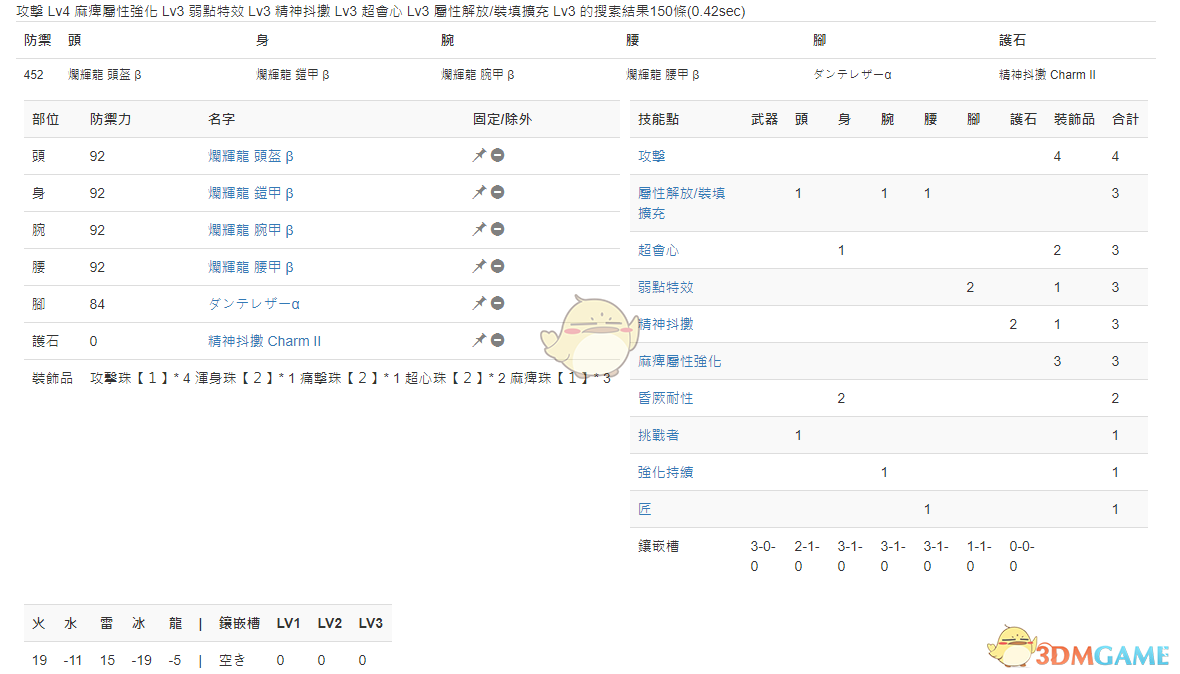Open the ダンテレザーα link in parts table
Screen dimensions: 1180x674
pyautogui.click(x=254, y=303)
